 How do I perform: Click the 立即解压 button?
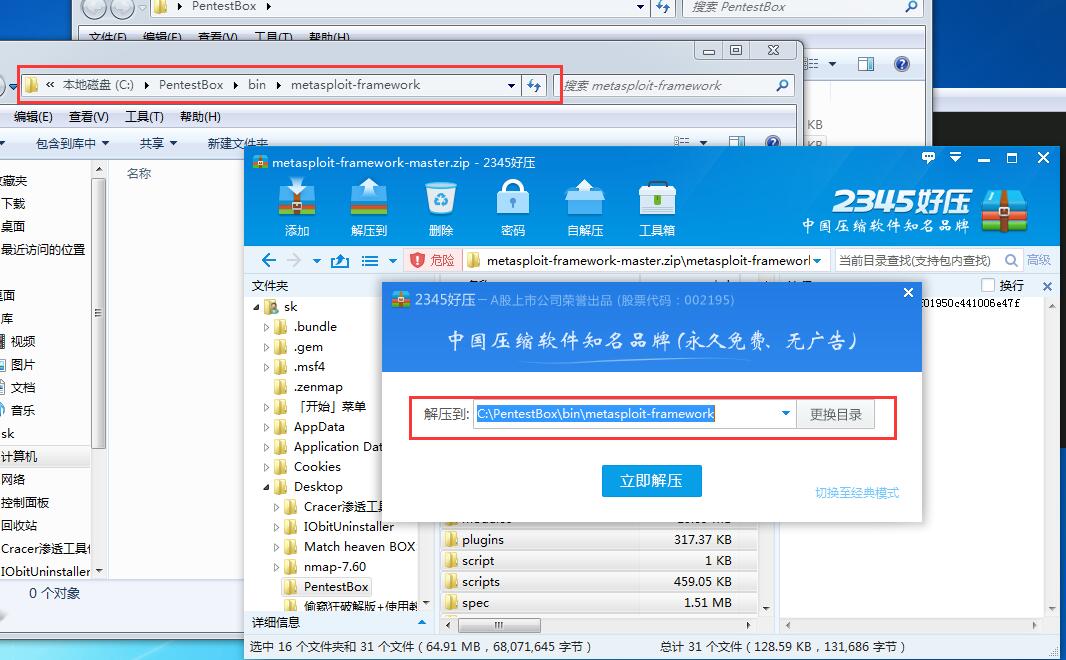pyautogui.click(x=651, y=481)
